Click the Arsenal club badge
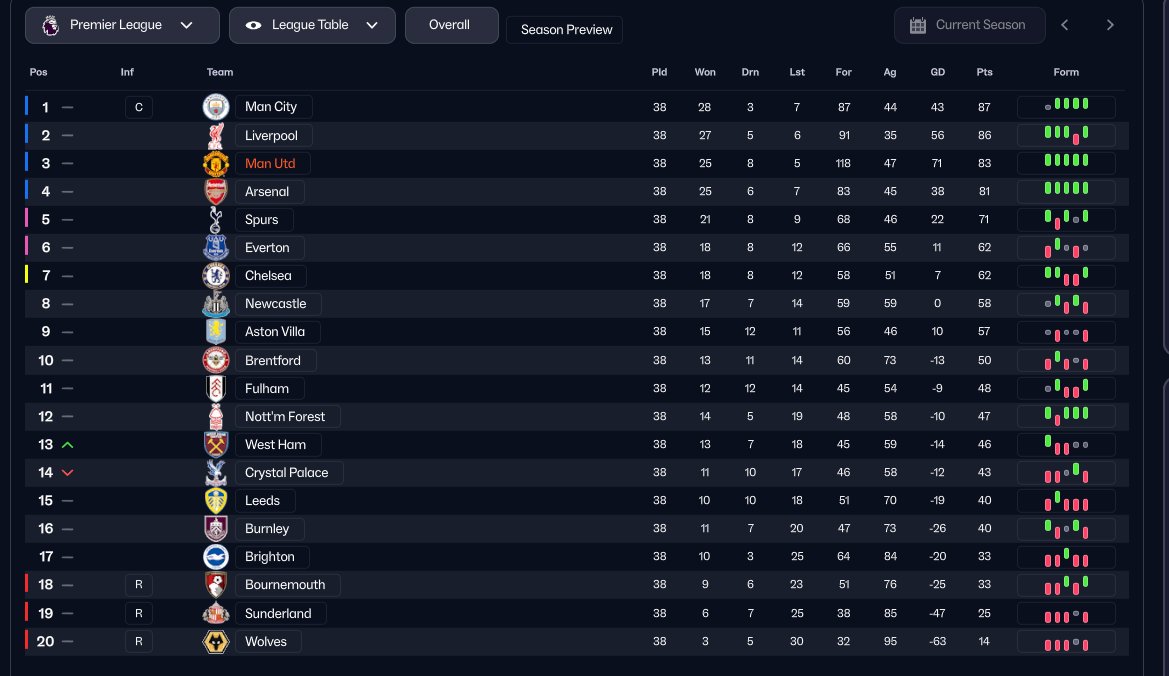Image resolution: width=1169 pixels, height=676 pixels. pos(216,191)
